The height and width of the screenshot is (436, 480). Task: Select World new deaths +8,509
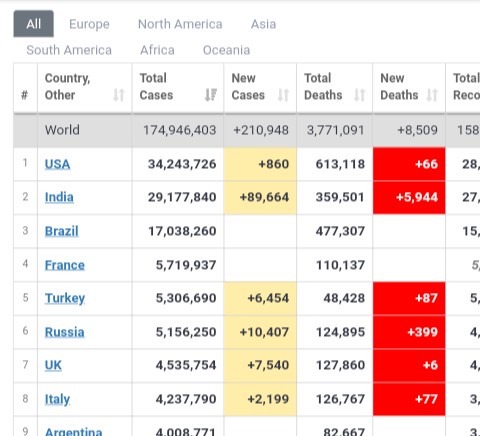(x=417, y=130)
